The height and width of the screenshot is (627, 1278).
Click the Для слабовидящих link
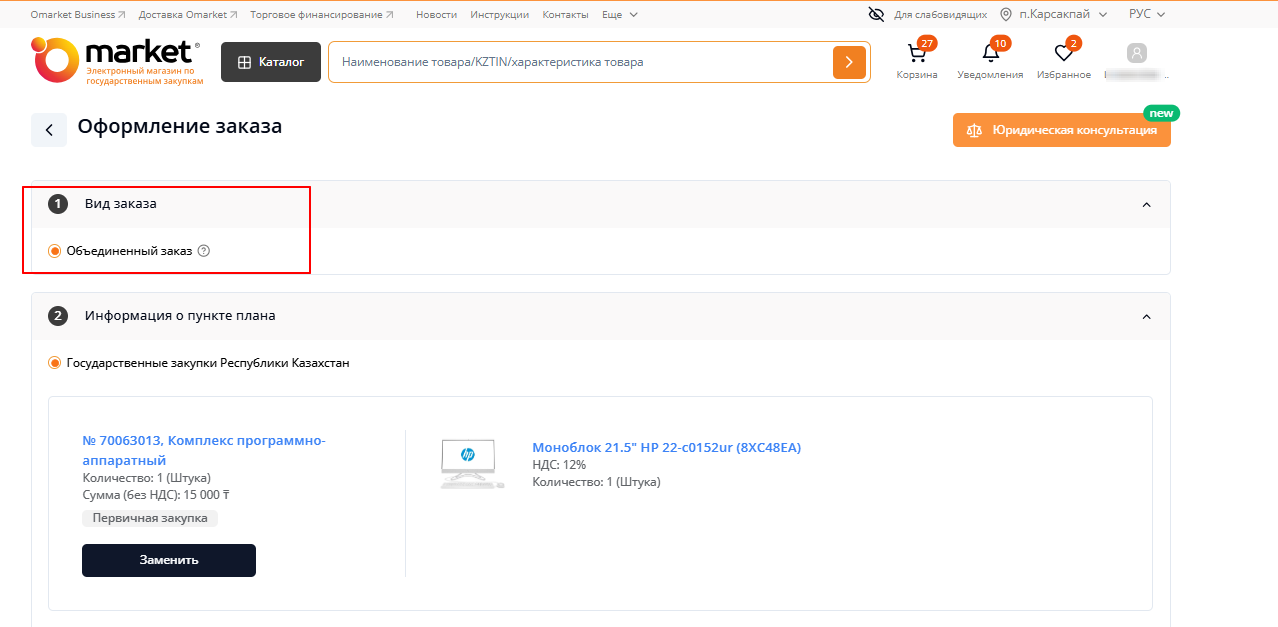[940, 15]
